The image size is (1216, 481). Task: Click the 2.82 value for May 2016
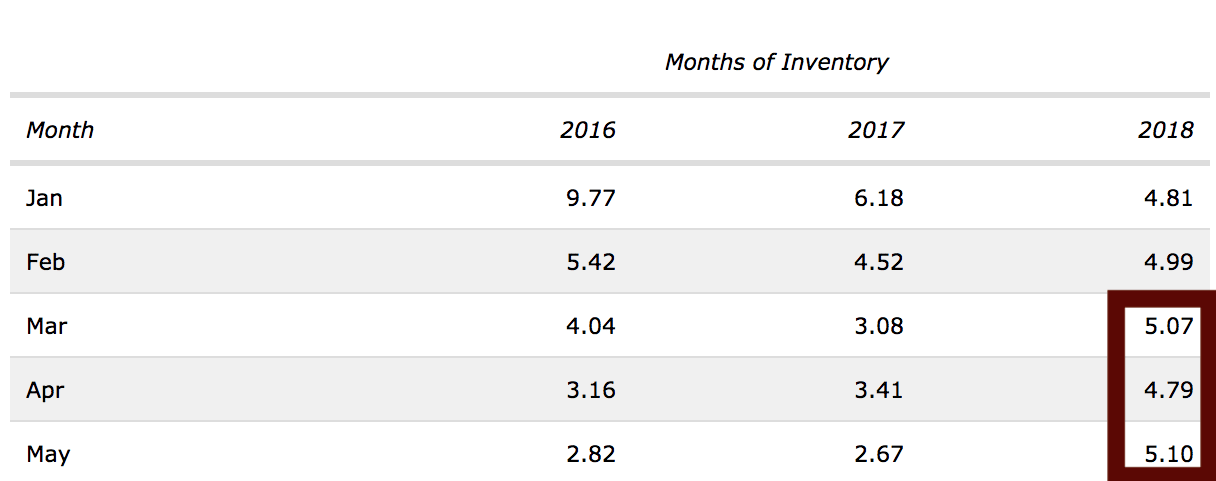[590, 454]
